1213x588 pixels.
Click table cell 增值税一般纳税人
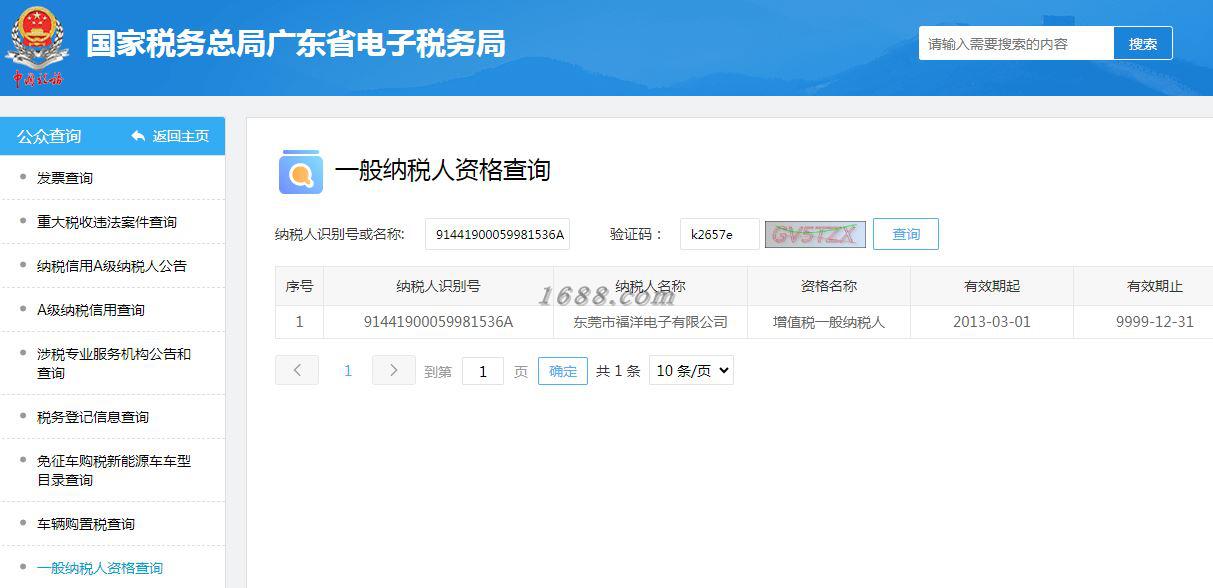click(829, 322)
